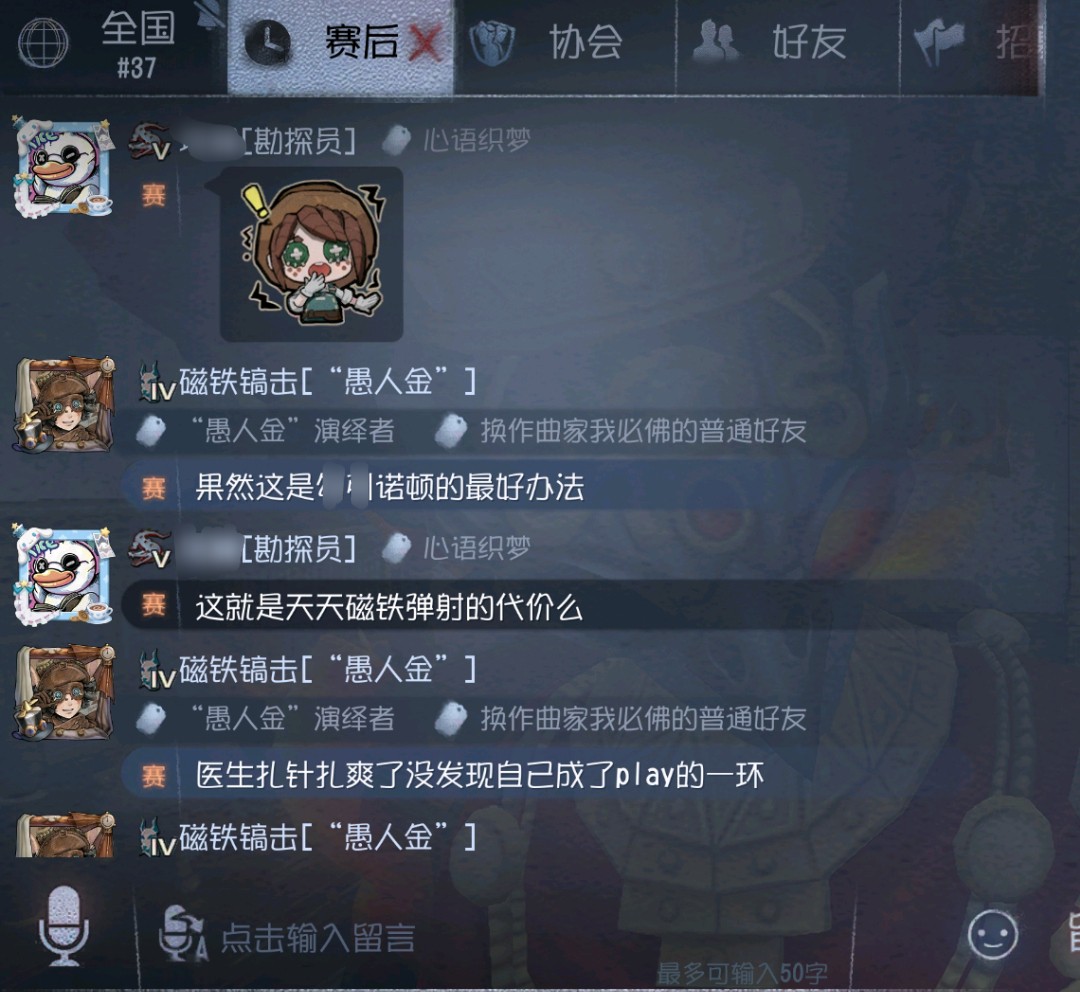Screen dimensions: 1080x992
Task: Close the 赛后 tab with red X
Action: point(425,42)
